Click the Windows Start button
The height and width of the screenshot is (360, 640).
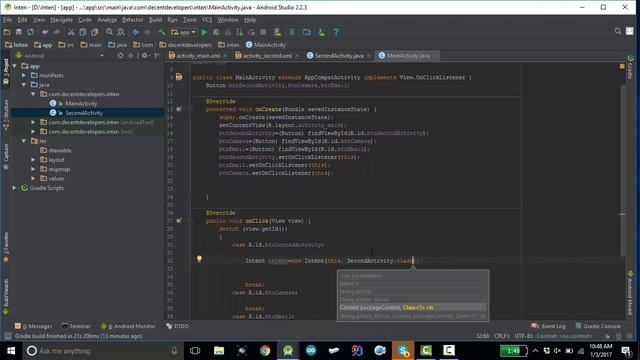click(x=11, y=351)
